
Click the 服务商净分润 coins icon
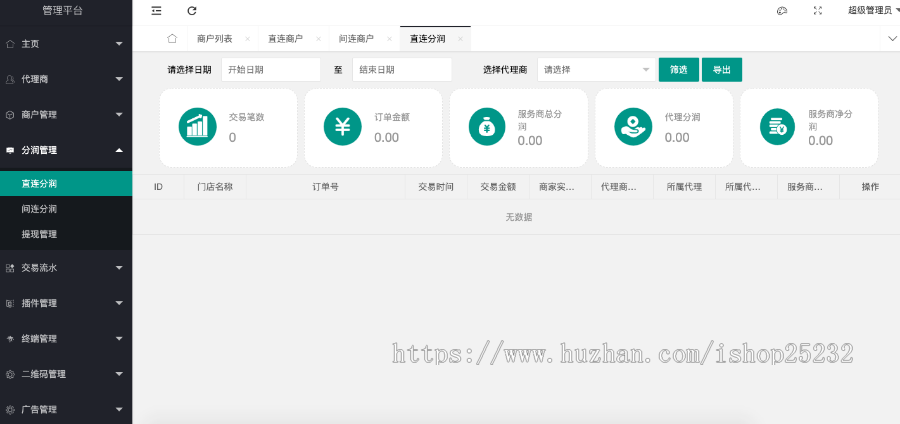[x=777, y=127]
